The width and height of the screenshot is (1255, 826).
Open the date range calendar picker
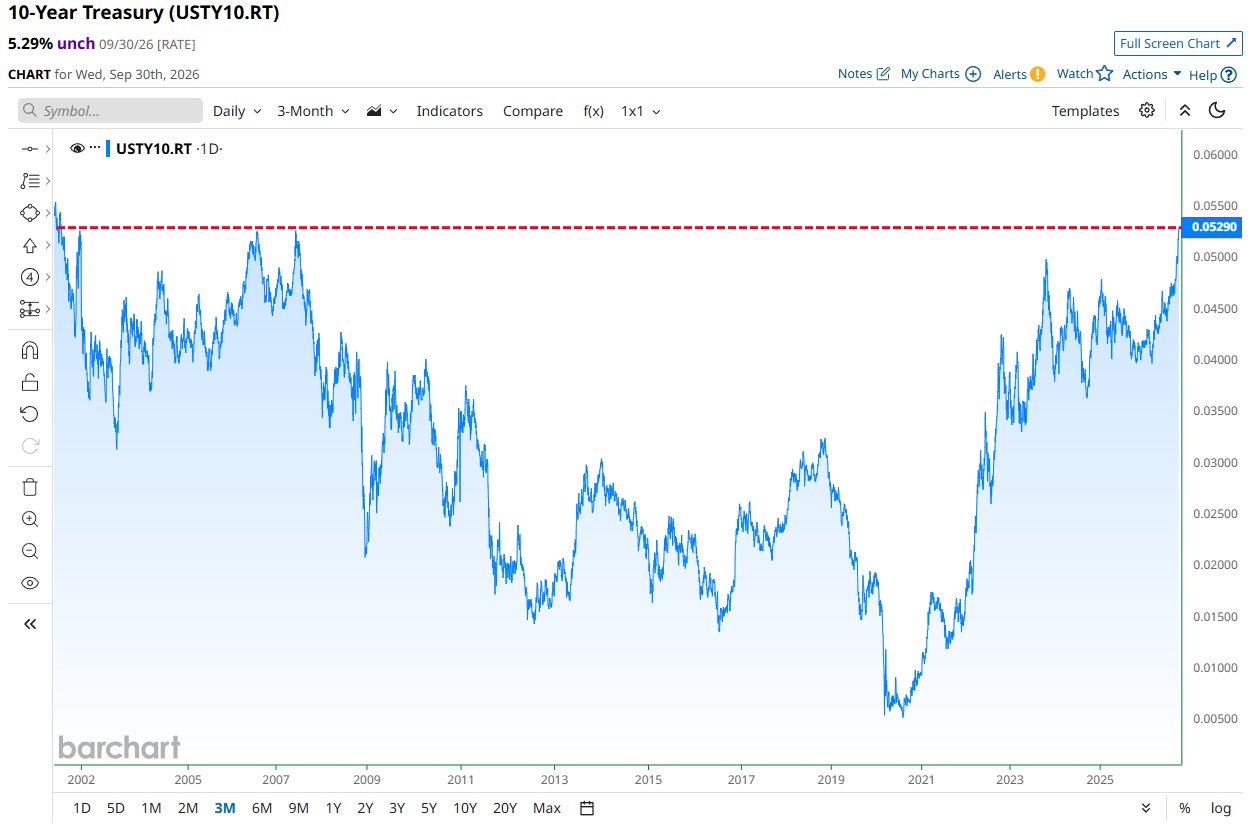point(587,808)
